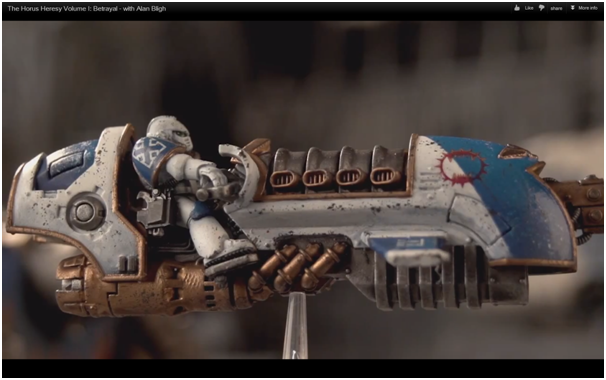
Task: Click the thumbs-down dislike icon
Action: coord(541,8)
